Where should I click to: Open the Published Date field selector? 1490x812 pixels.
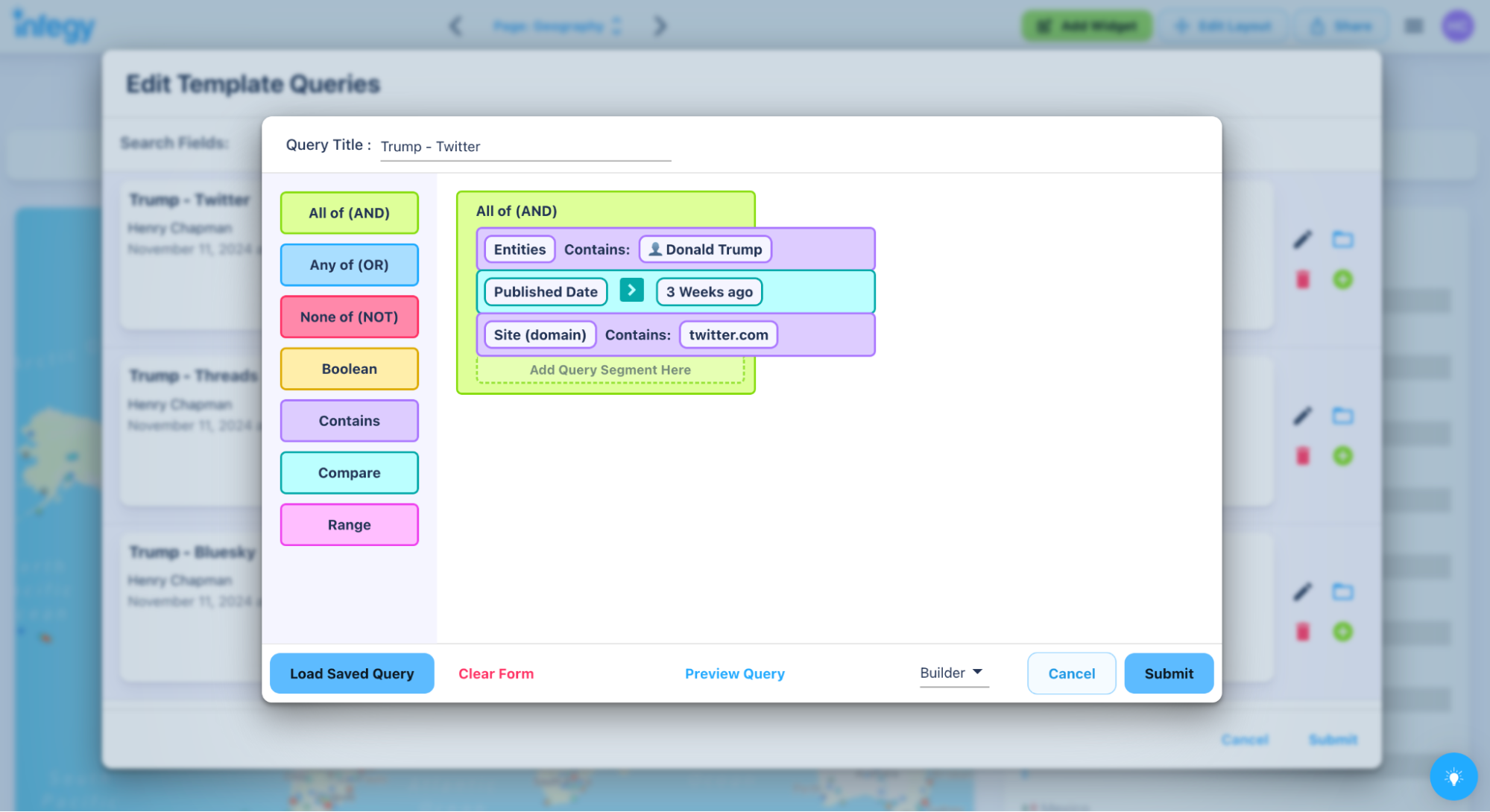(545, 292)
